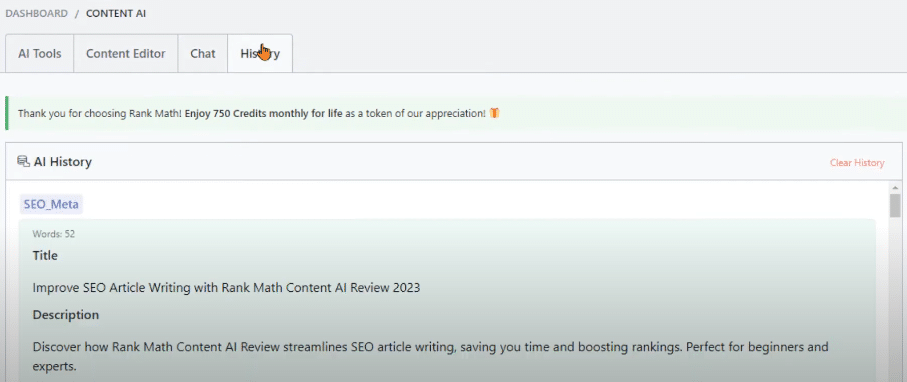Click the Clear History link
Screen dimensions: 907x382
[857, 163]
